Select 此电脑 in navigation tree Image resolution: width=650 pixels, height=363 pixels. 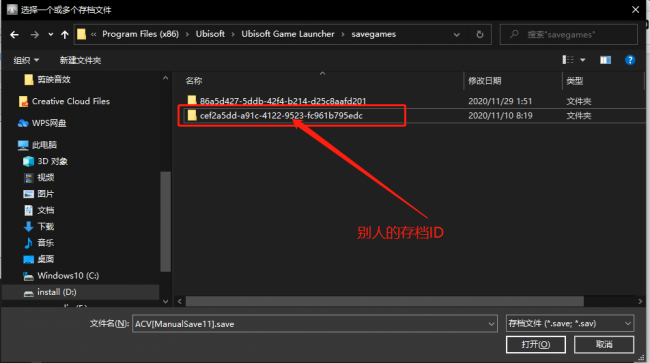pos(37,145)
